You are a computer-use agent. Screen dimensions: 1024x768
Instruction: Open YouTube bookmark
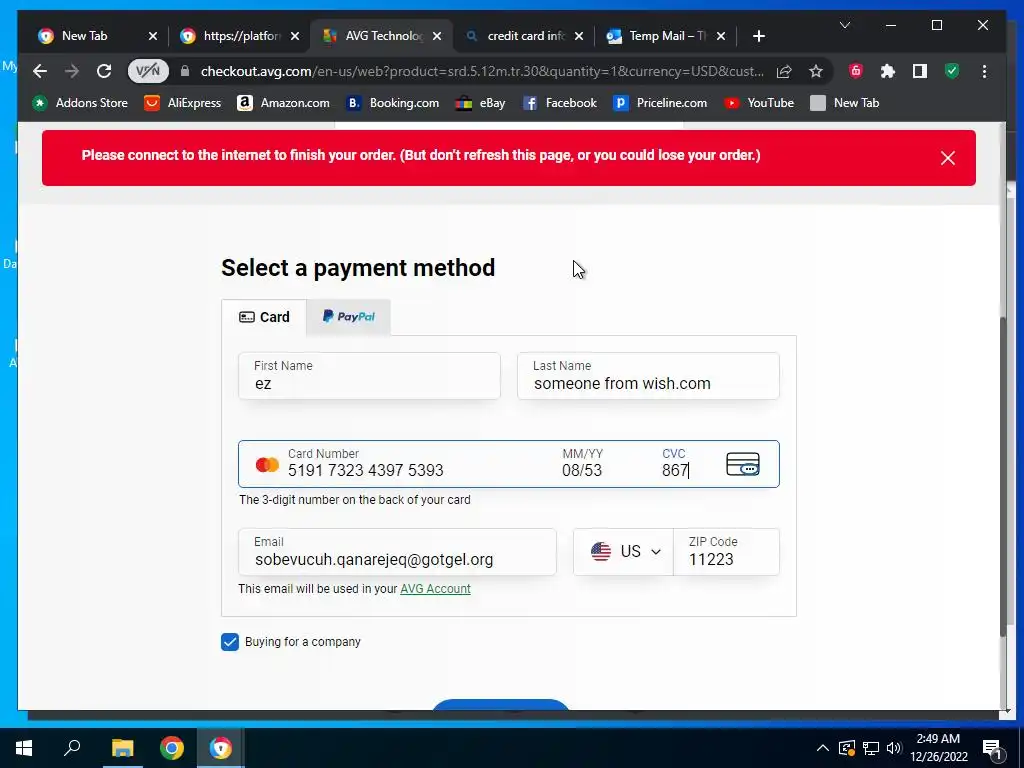tap(760, 103)
